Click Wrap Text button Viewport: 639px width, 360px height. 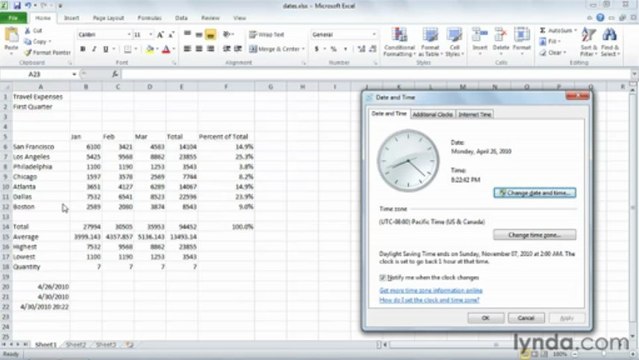coord(267,35)
